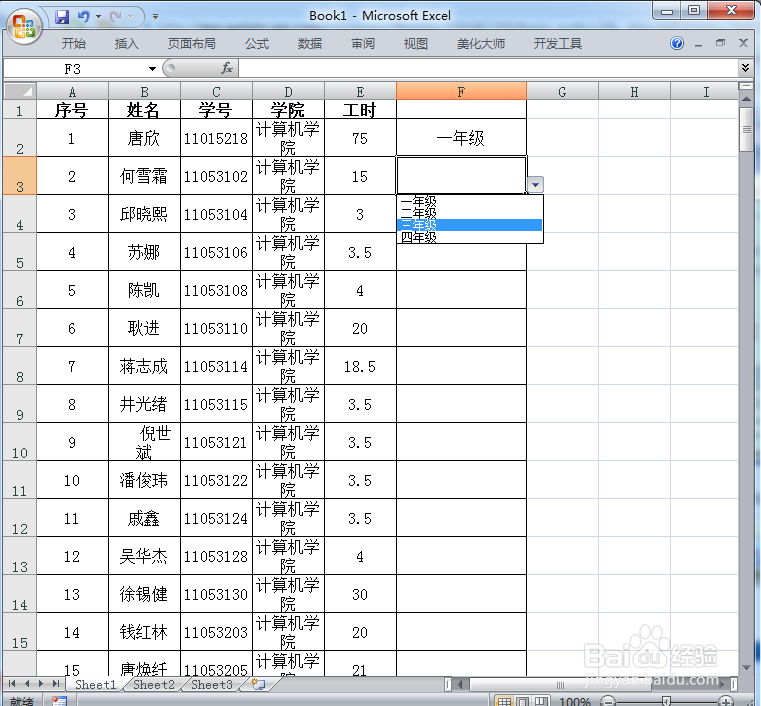The width and height of the screenshot is (761, 706).
Task: Zoom in with the plus button
Action: coord(726,701)
